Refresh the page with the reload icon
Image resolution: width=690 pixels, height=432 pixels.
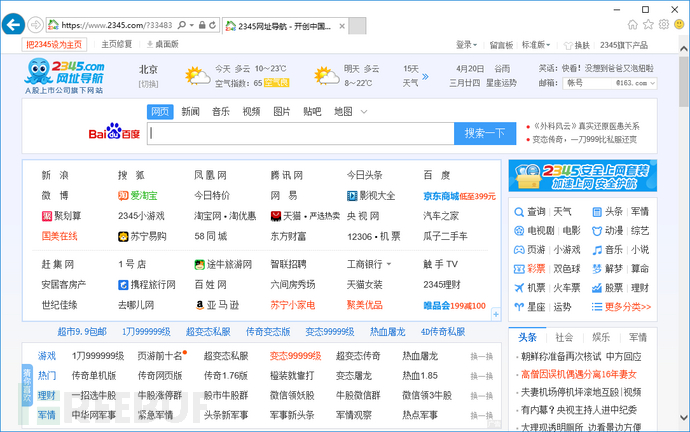click(x=213, y=25)
